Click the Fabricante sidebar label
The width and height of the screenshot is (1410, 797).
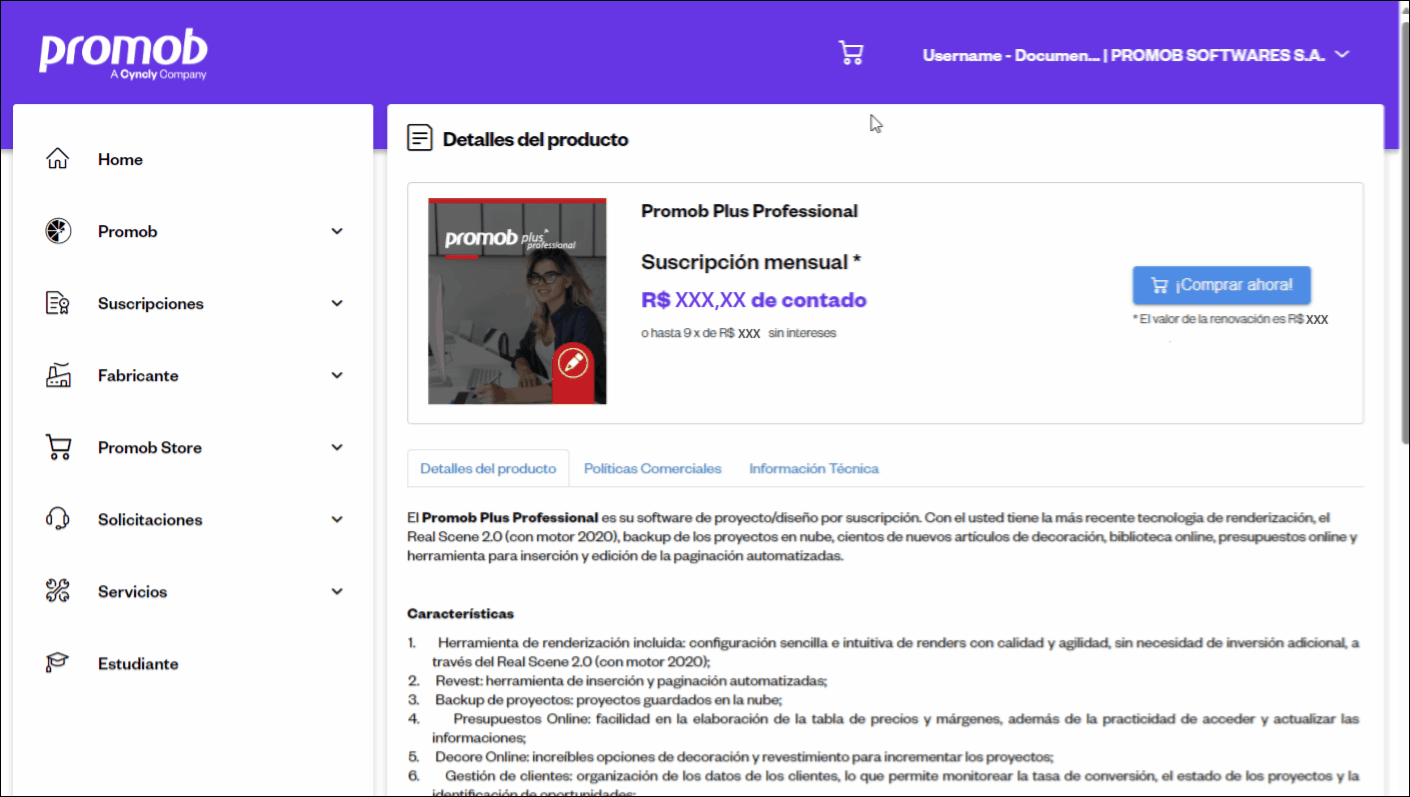[x=138, y=375]
